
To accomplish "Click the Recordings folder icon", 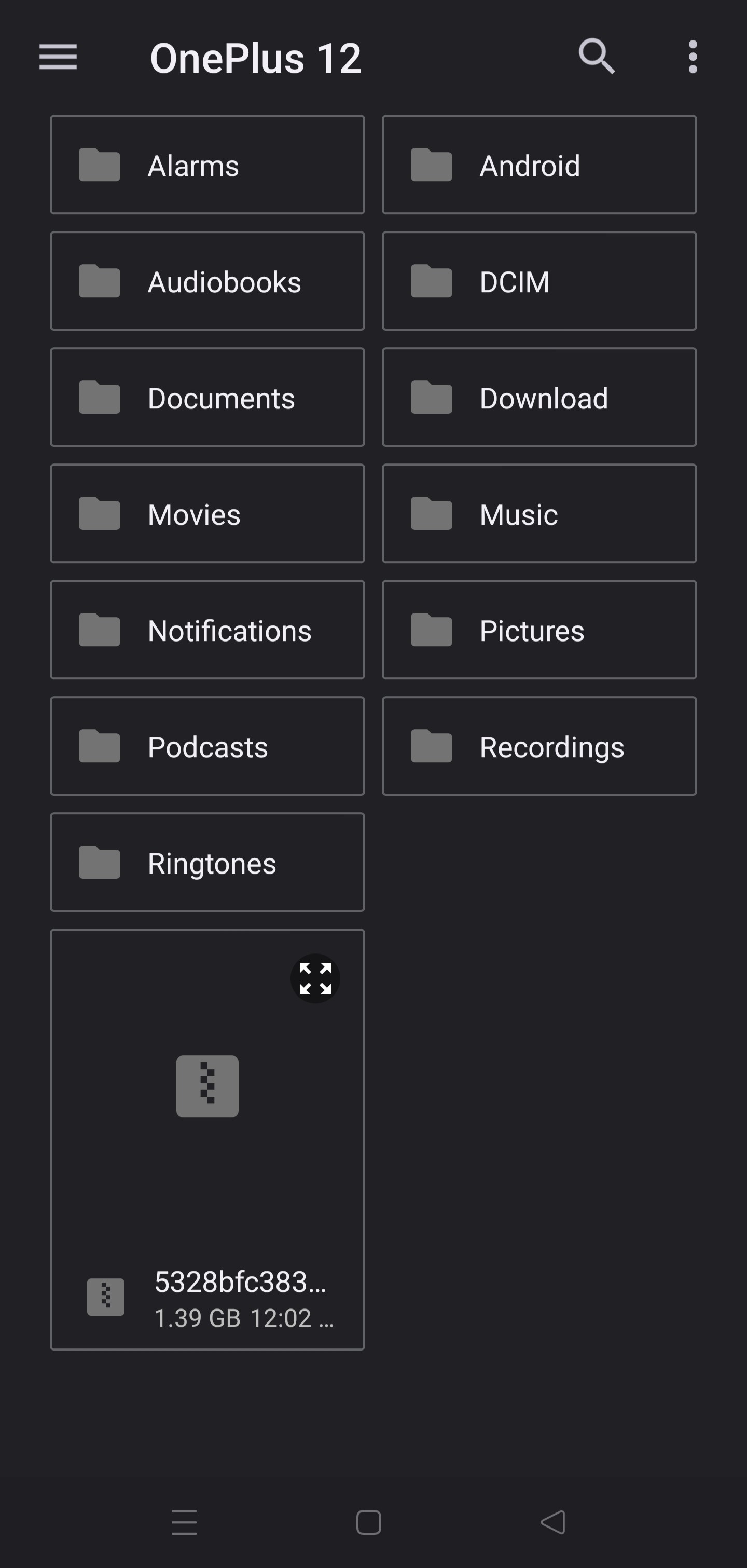I will 431,746.
